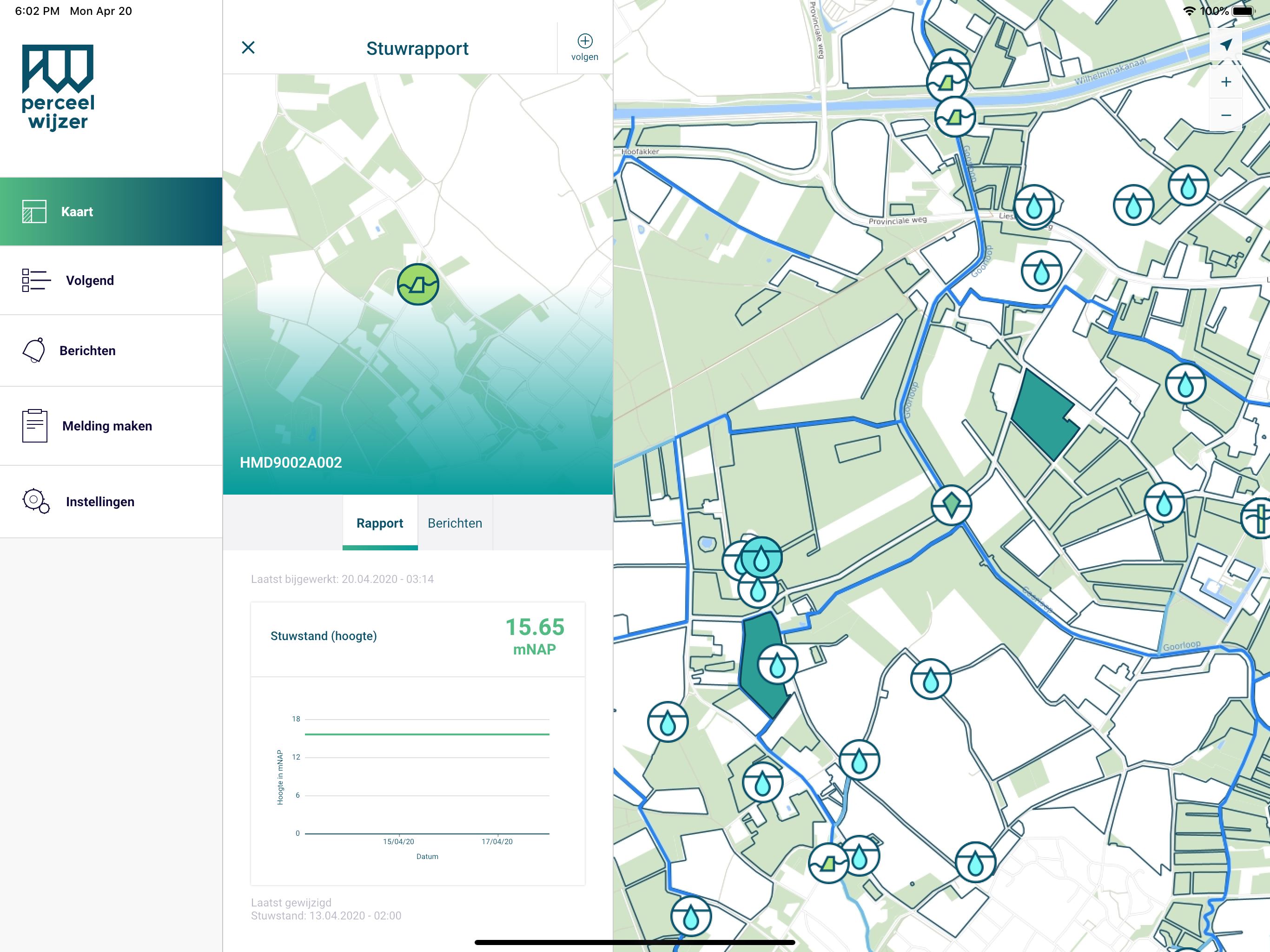Select the 15.65 mNAP value
Image resolution: width=1270 pixels, height=952 pixels.
[535, 635]
